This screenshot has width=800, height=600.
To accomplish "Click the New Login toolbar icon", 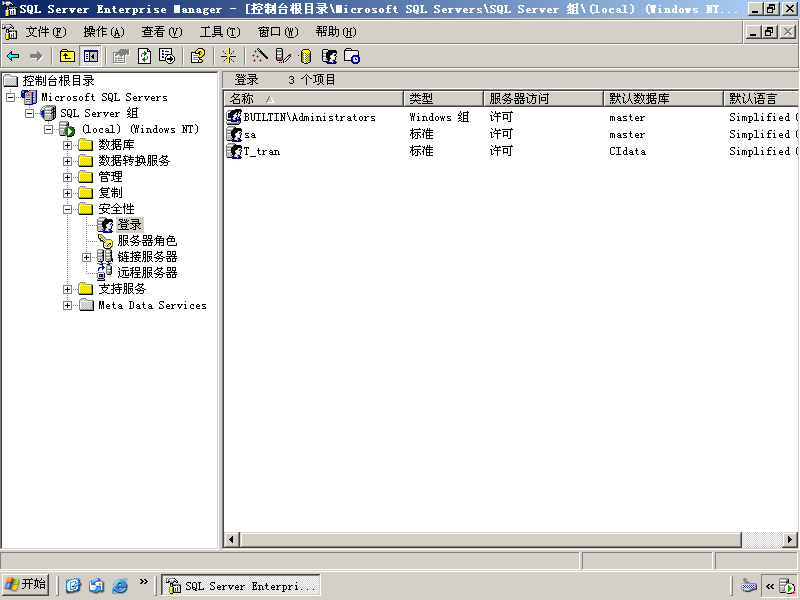I will click(x=329, y=56).
